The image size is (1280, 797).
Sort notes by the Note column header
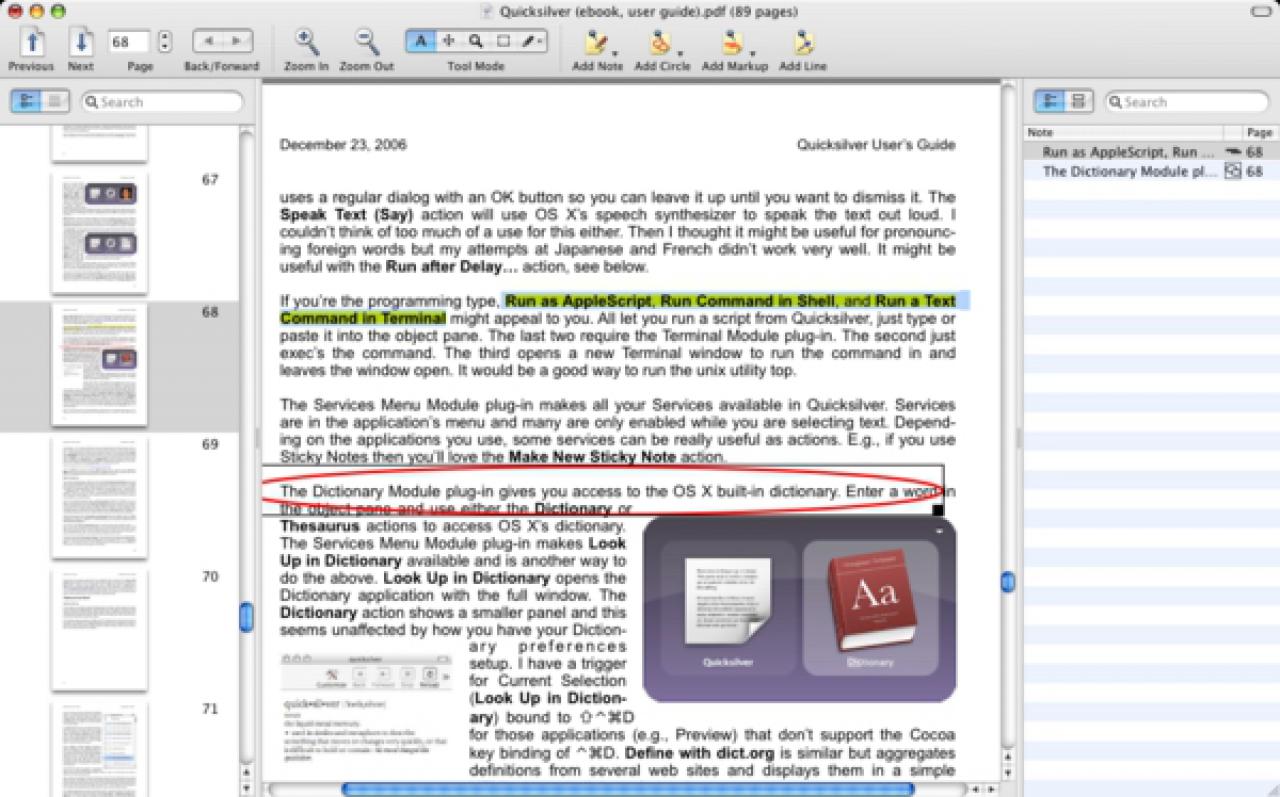tap(1124, 132)
